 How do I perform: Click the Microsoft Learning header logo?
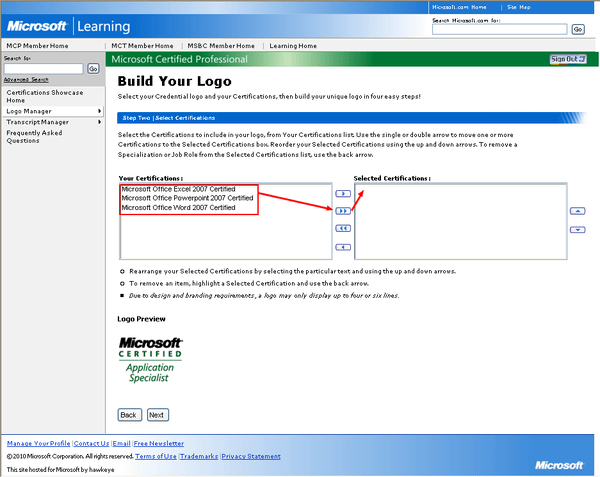[x=68, y=26]
